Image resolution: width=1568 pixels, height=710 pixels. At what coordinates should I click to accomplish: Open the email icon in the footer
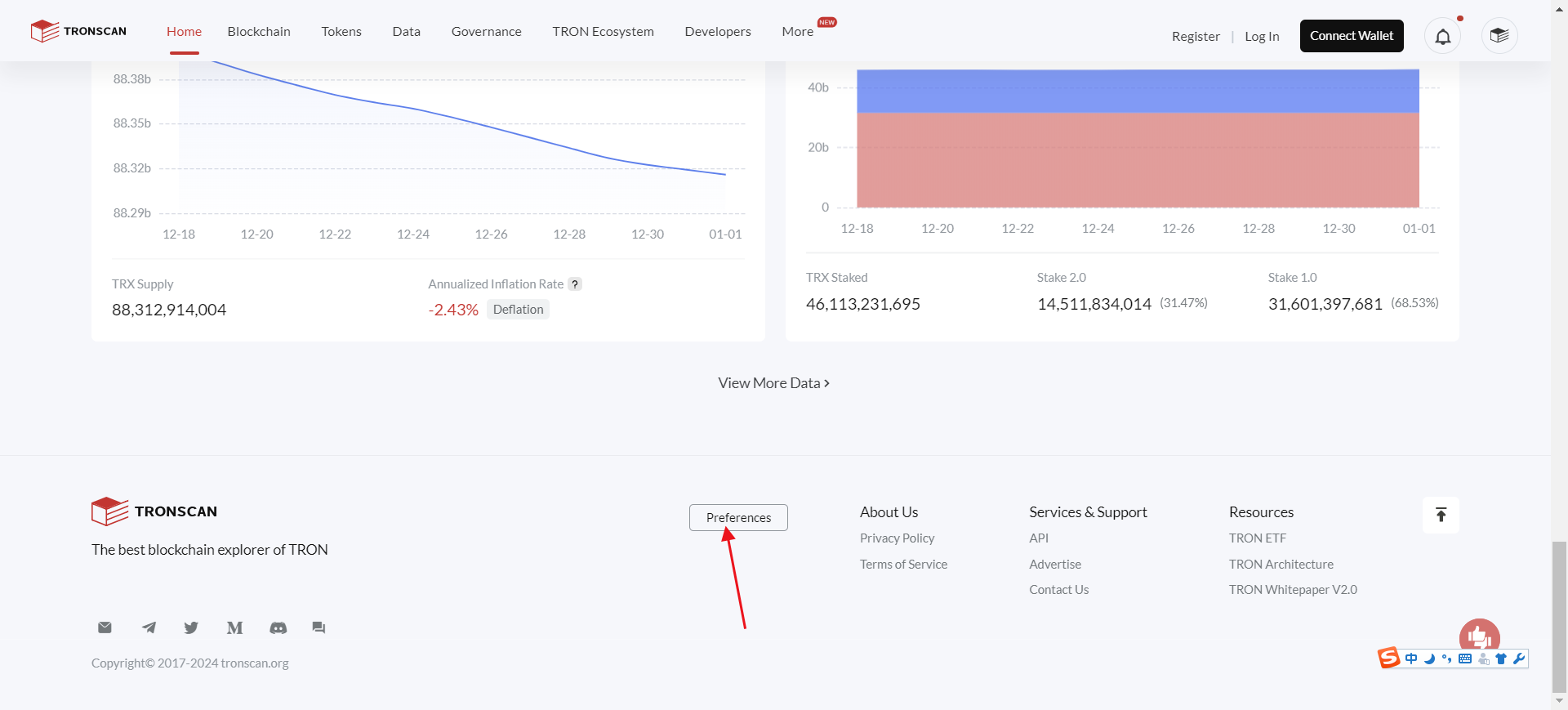coord(105,627)
